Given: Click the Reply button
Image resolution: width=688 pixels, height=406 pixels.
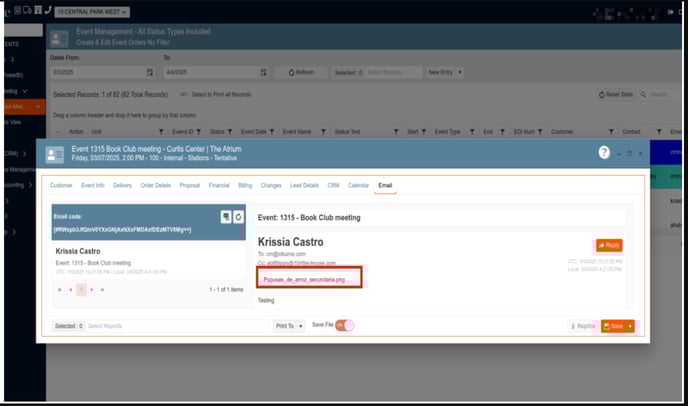Looking at the screenshot, I should pyautogui.click(x=608, y=245).
